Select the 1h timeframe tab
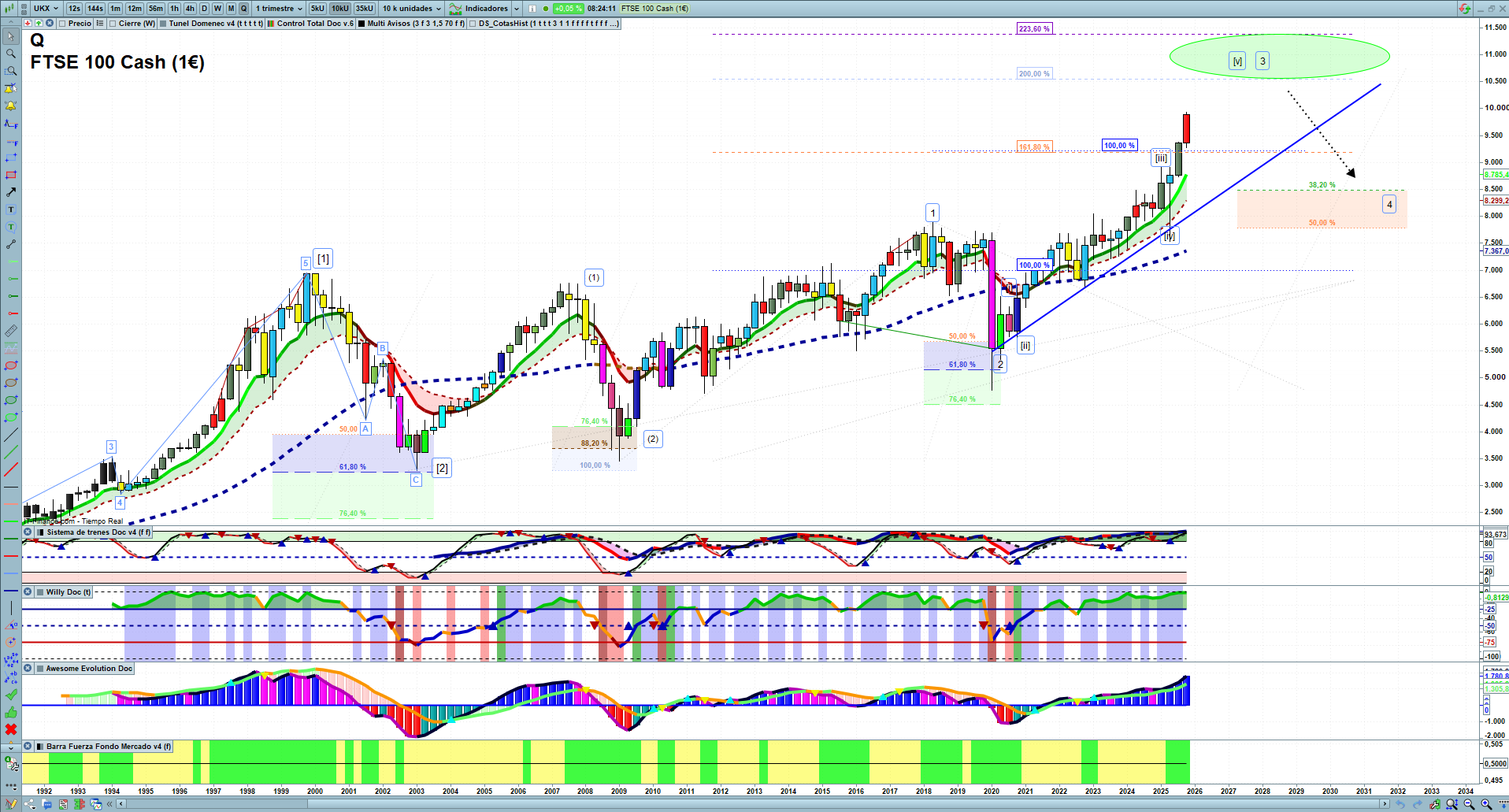Image resolution: width=1509 pixels, height=812 pixels. coord(175,9)
